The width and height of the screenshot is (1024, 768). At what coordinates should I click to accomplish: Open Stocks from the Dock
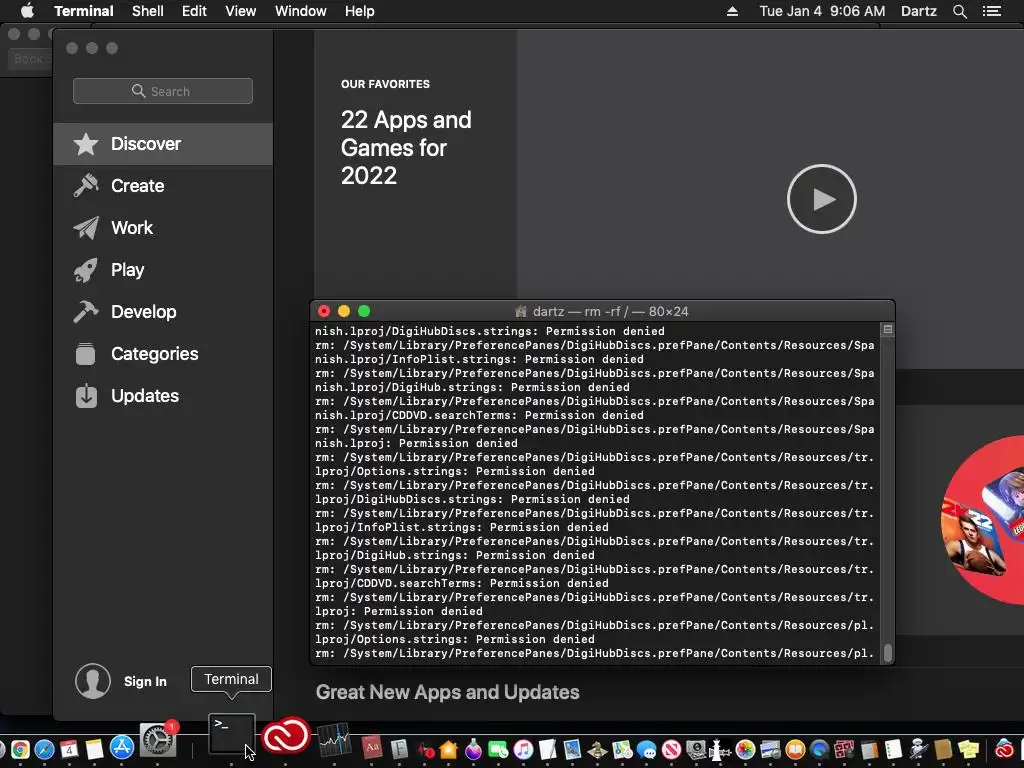click(x=334, y=741)
